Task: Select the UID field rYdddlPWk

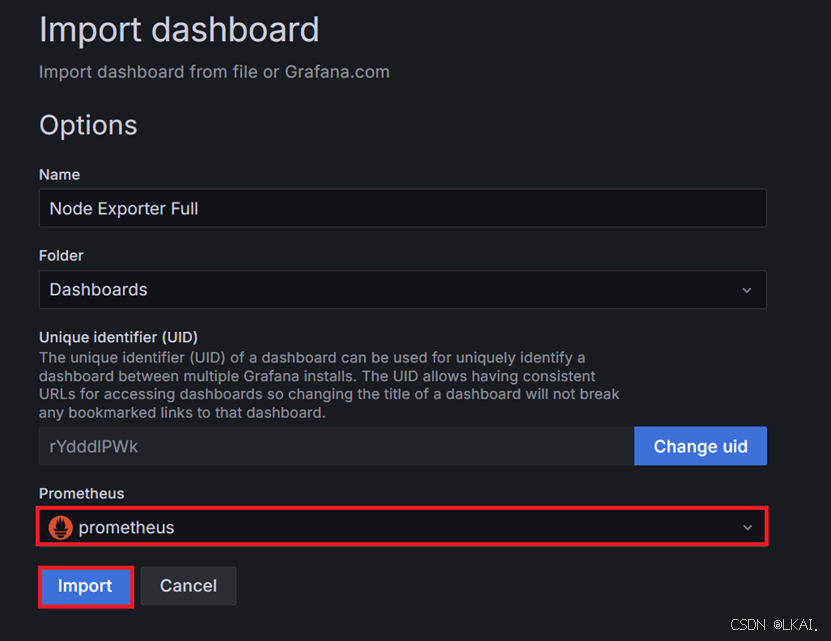Action: [337, 446]
